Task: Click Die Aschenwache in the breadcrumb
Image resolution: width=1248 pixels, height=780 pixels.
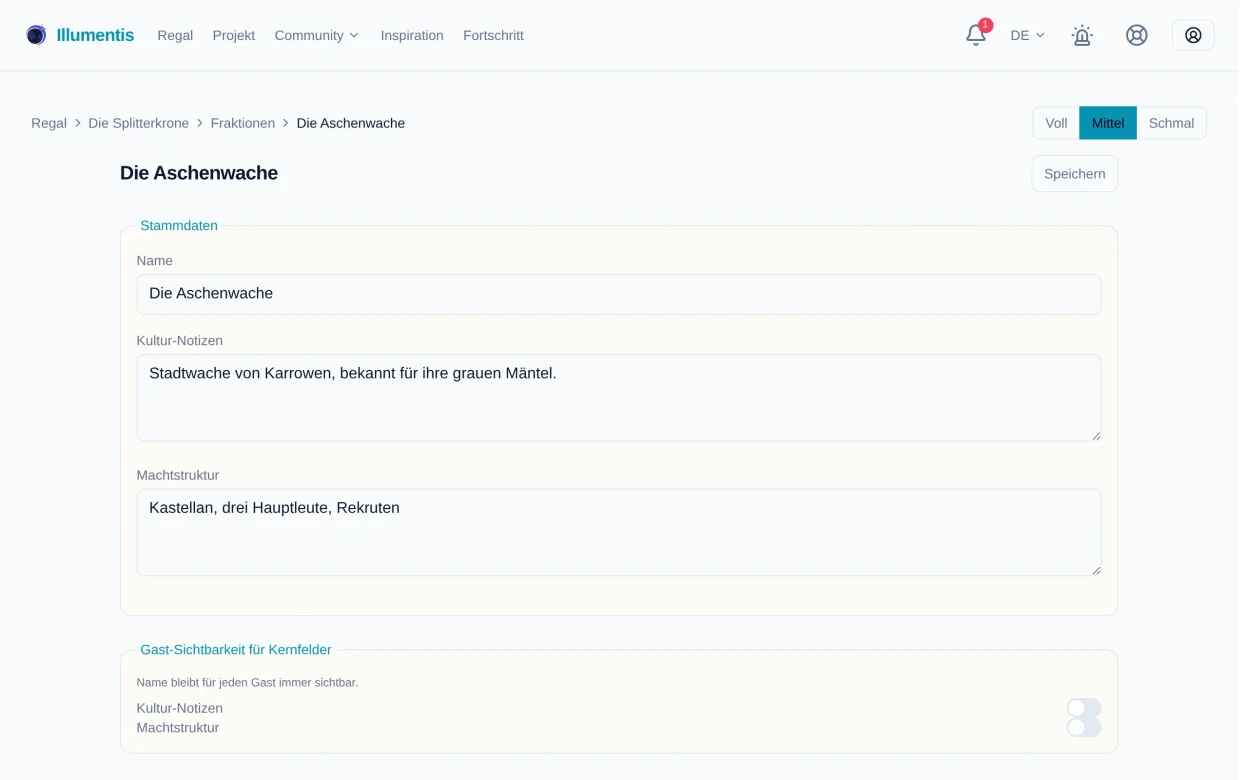Action: (351, 123)
